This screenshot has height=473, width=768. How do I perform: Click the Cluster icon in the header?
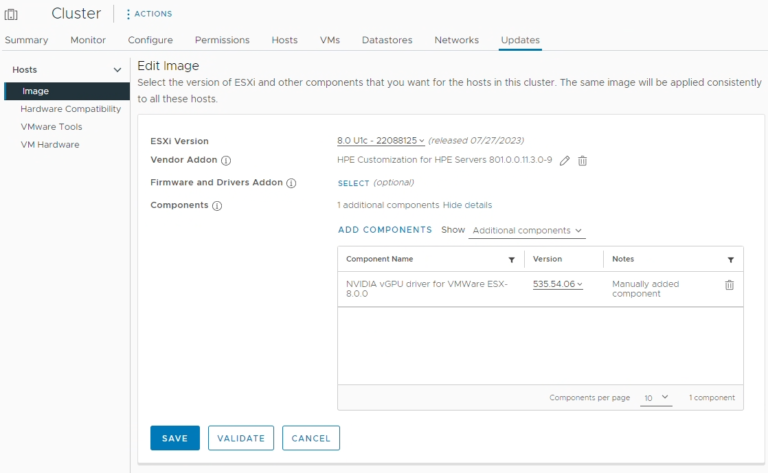point(12,14)
